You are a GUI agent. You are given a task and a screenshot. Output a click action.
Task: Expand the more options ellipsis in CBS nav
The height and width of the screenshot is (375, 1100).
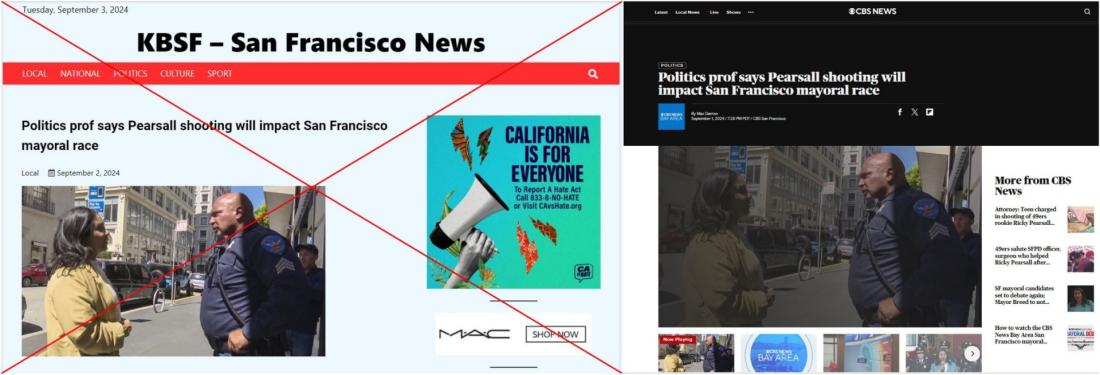tap(751, 12)
